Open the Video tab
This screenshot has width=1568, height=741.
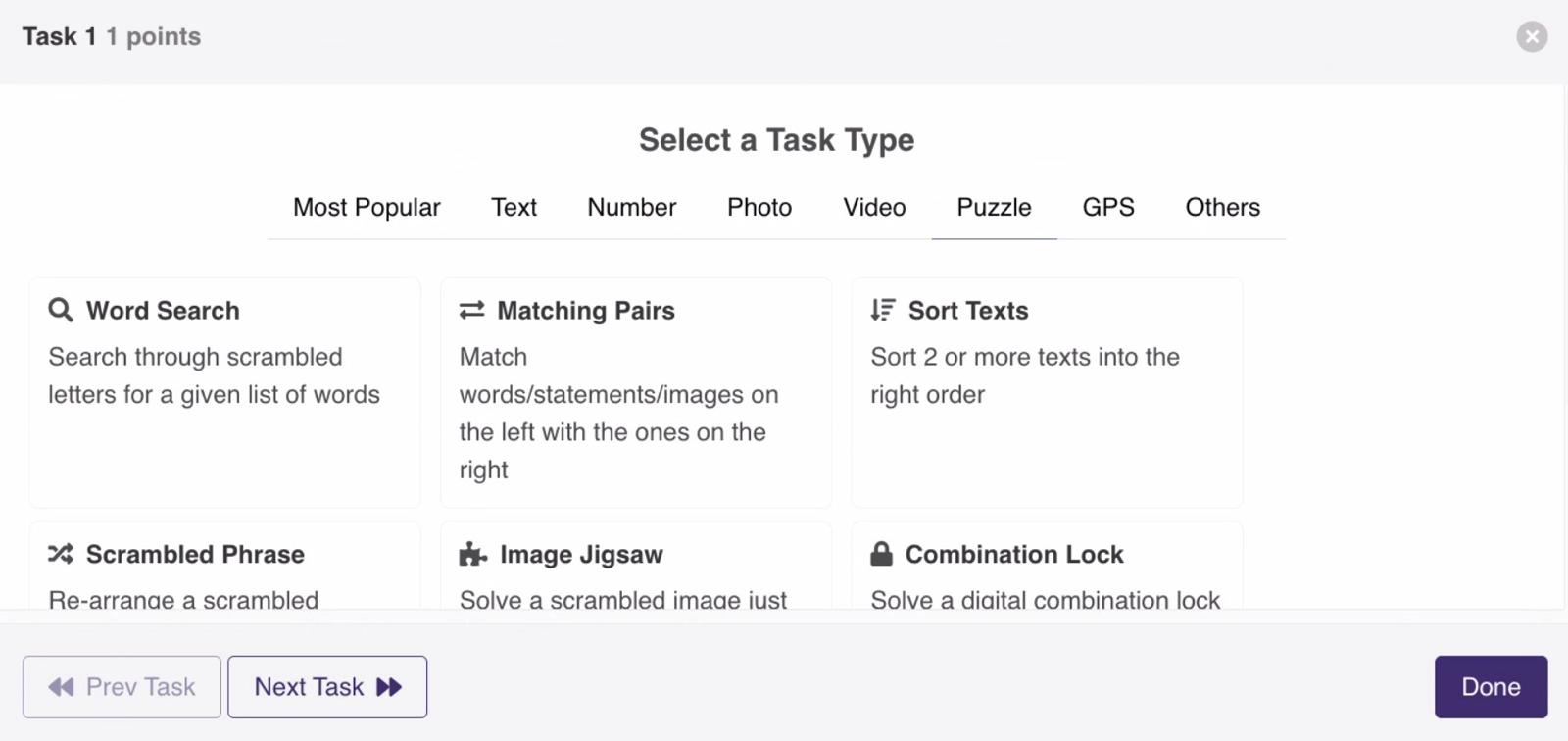pyautogui.click(x=874, y=207)
